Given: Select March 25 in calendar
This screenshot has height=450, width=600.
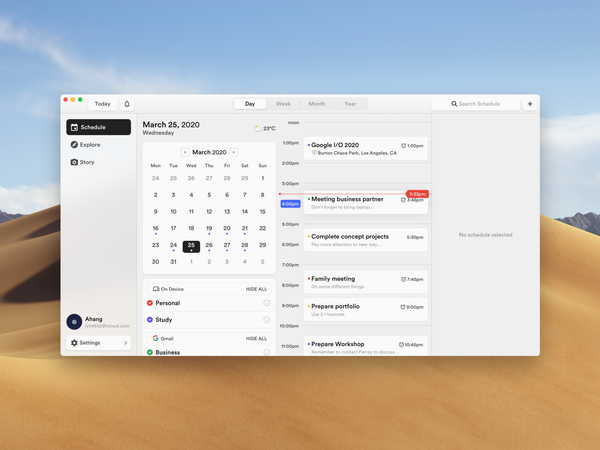Looking at the screenshot, I should (x=191, y=246).
